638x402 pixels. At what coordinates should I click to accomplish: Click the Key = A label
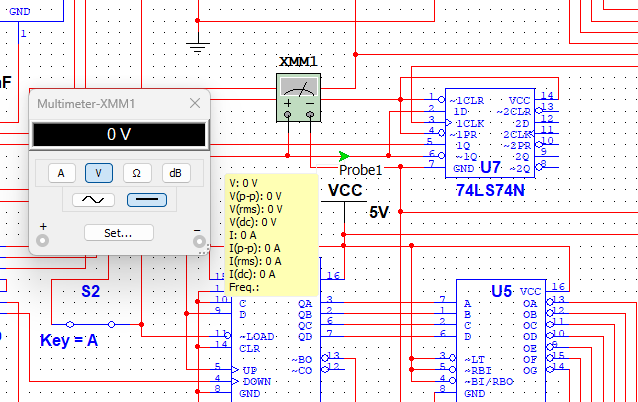(x=69, y=340)
